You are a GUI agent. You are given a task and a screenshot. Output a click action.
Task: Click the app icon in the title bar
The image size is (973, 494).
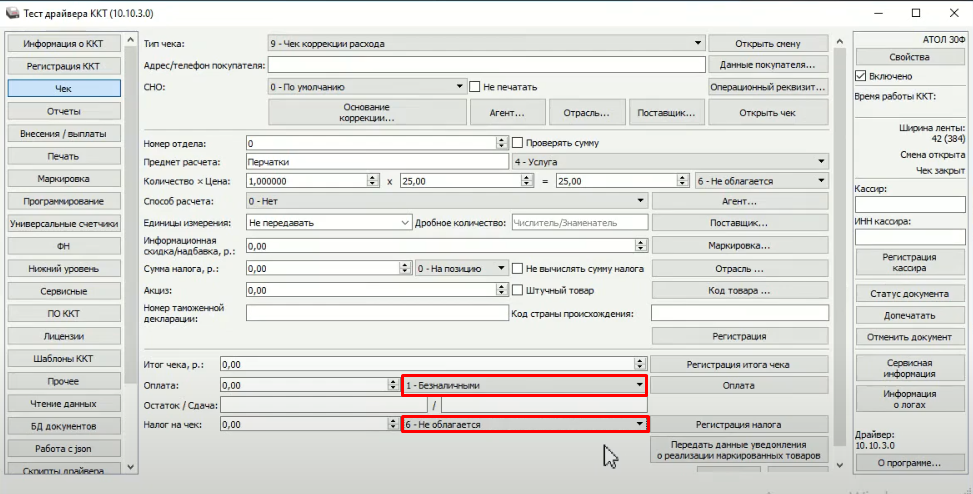(13, 13)
